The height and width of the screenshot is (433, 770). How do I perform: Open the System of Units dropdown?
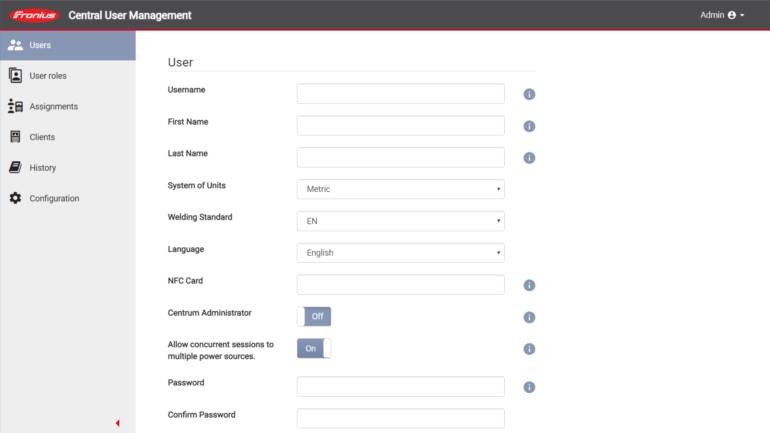tap(400, 189)
